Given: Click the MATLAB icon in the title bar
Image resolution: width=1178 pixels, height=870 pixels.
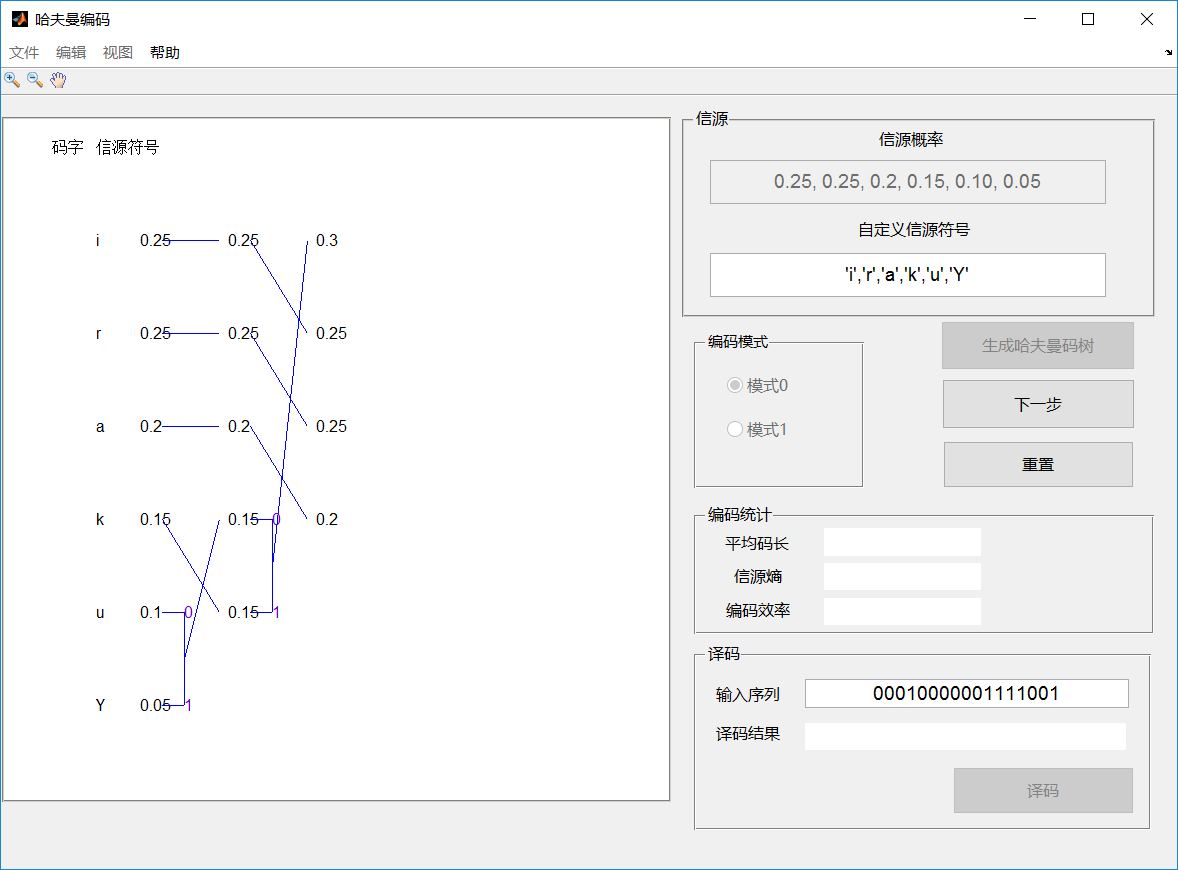Looking at the screenshot, I should (x=19, y=19).
